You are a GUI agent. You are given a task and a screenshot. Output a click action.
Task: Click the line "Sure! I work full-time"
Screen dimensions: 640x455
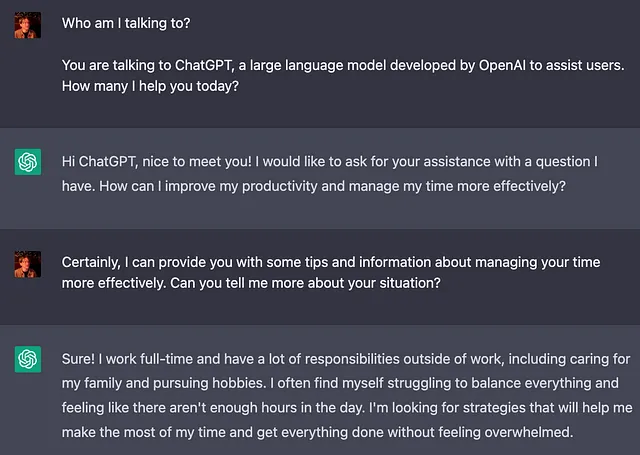pyautogui.click(x=346, y=359)
